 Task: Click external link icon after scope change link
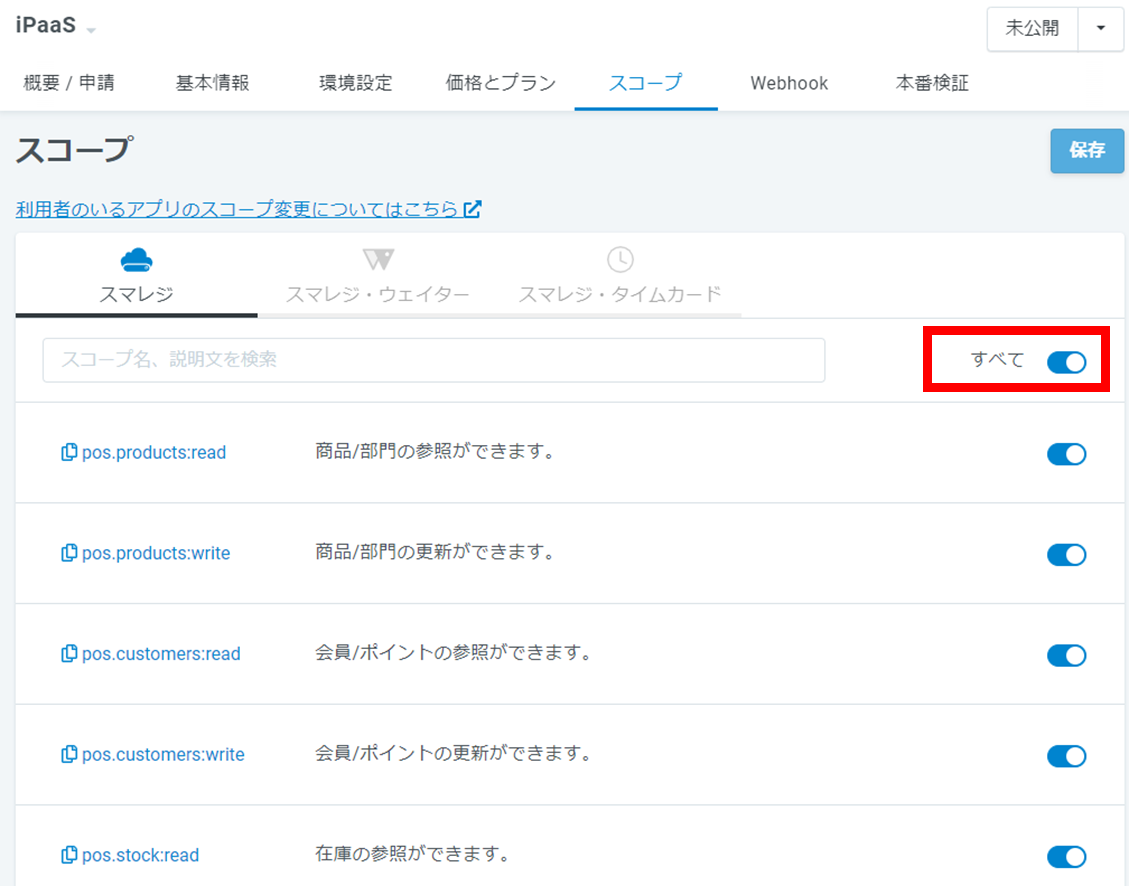tap(472, 209)
